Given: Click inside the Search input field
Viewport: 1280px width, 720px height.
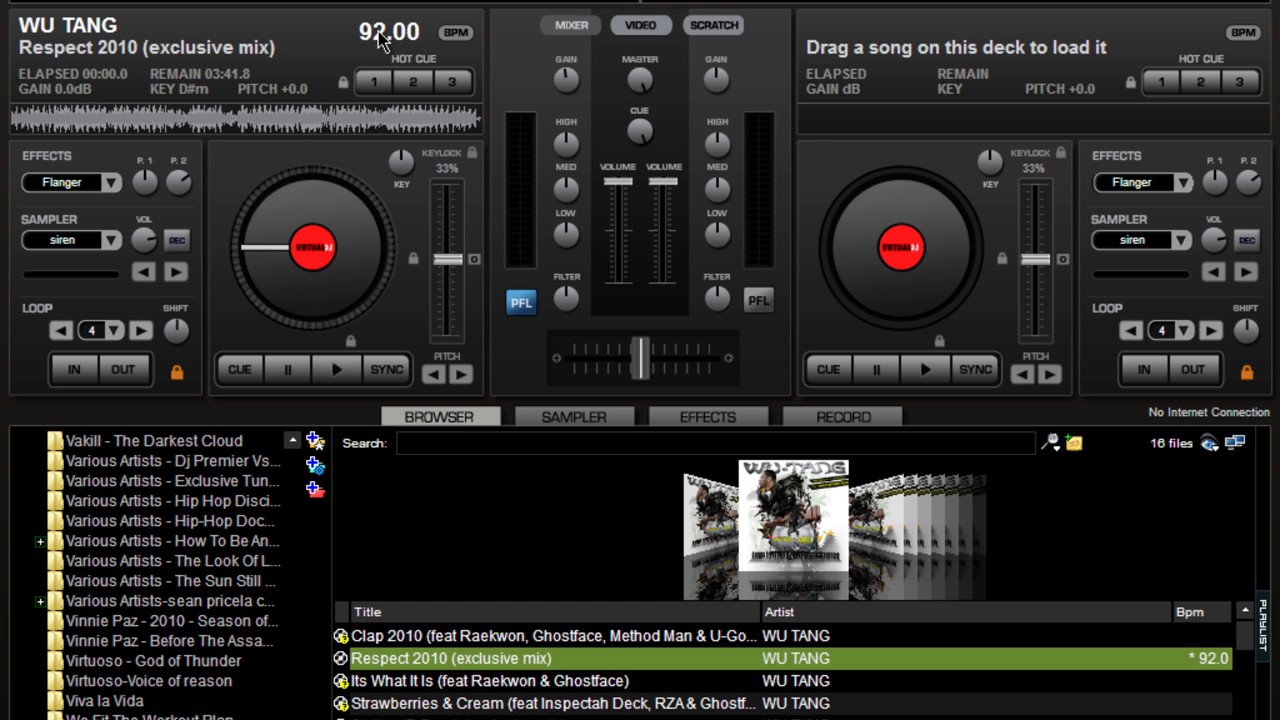Looking at the screenshot, I should pos(715,443).
